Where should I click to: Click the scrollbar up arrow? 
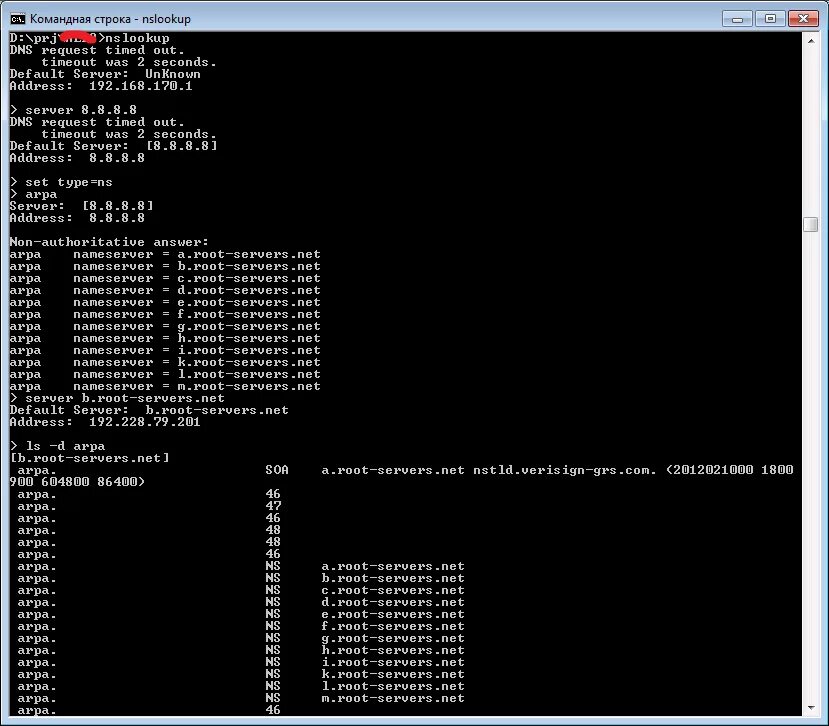pos(810,41)
